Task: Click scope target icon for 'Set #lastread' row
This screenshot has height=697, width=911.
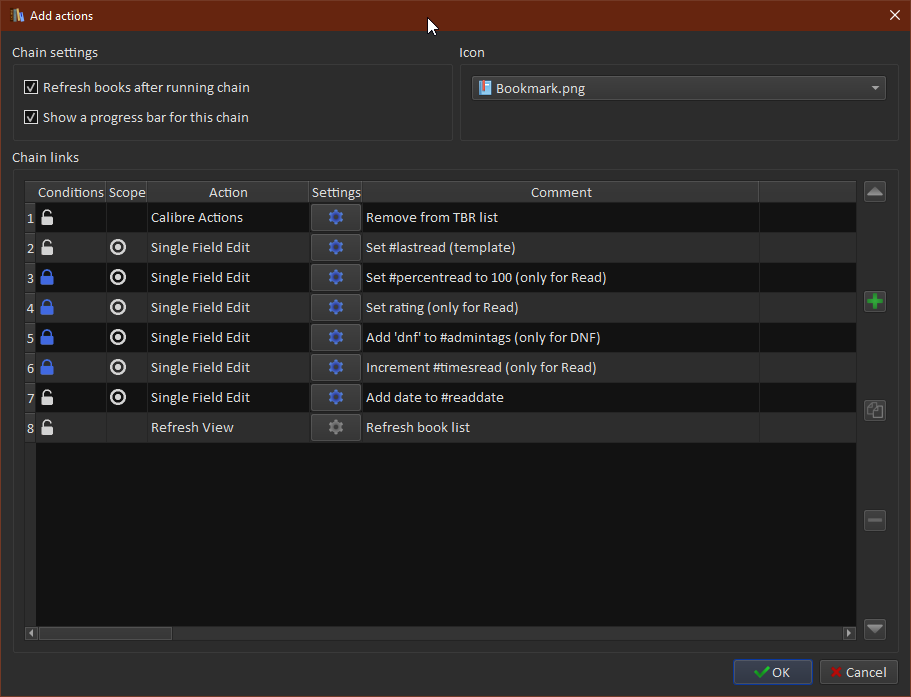Action: click(118, 247)
